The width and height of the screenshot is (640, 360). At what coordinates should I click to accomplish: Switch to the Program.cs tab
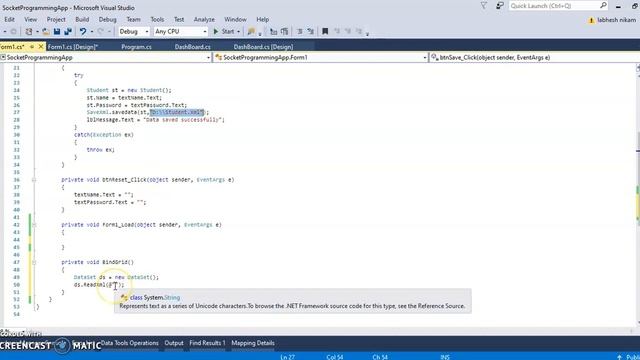pyautogui.click(x=136, y=47)
